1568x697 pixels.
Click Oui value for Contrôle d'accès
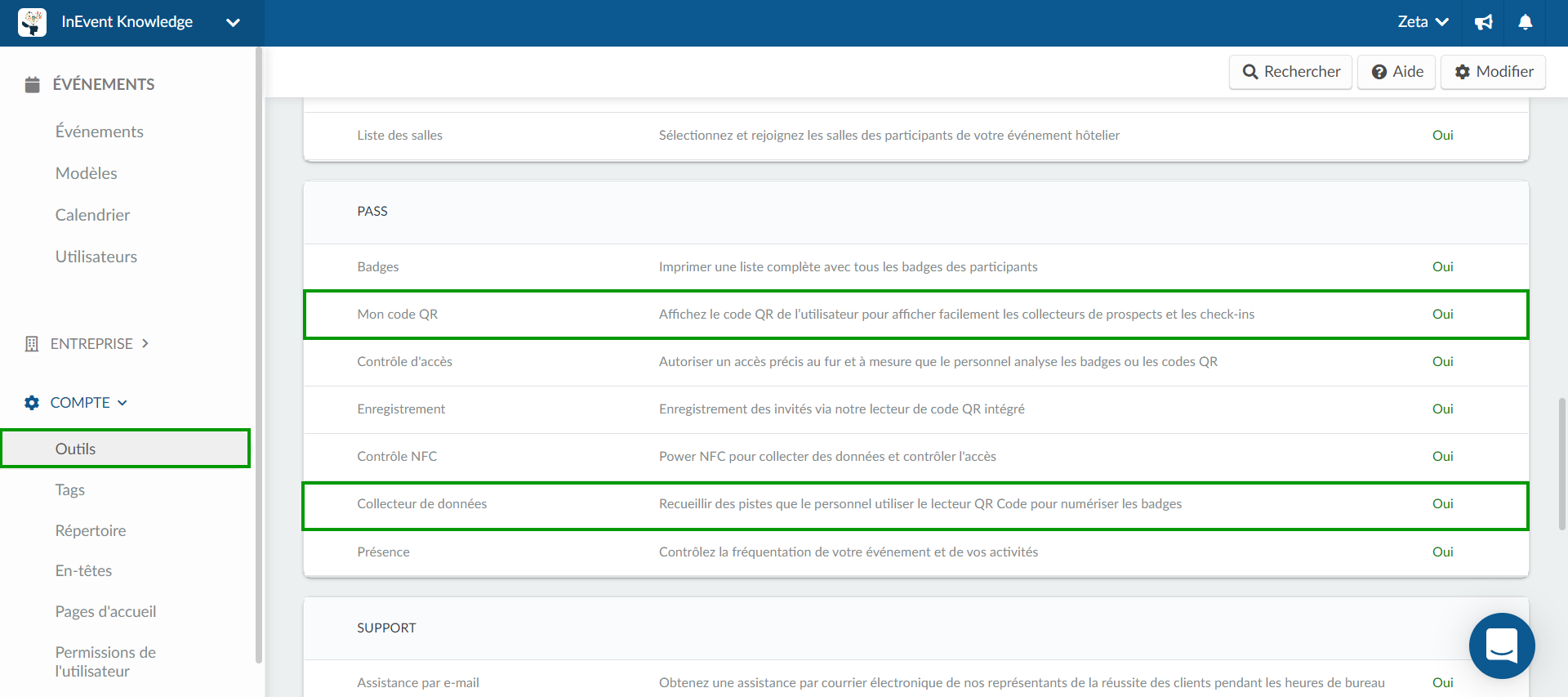tap(1442, 362)
